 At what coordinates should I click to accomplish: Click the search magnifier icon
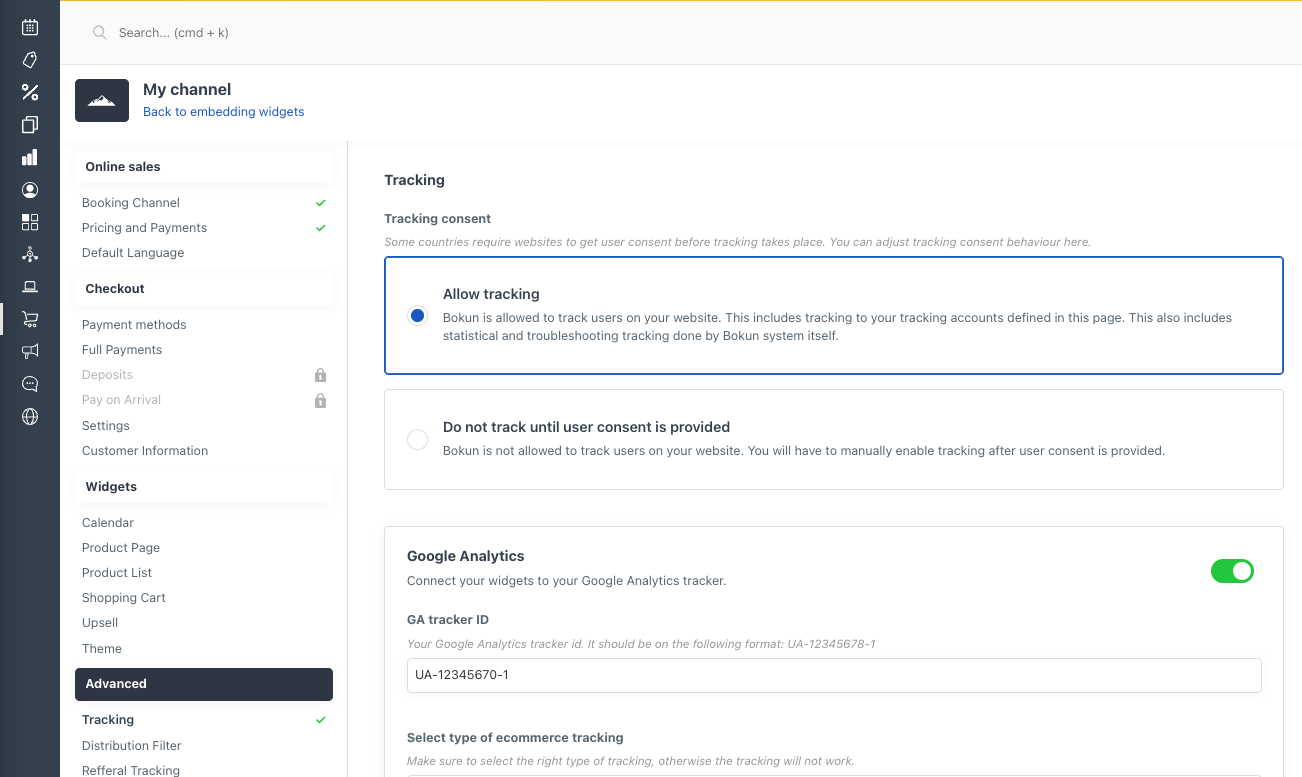99,33
